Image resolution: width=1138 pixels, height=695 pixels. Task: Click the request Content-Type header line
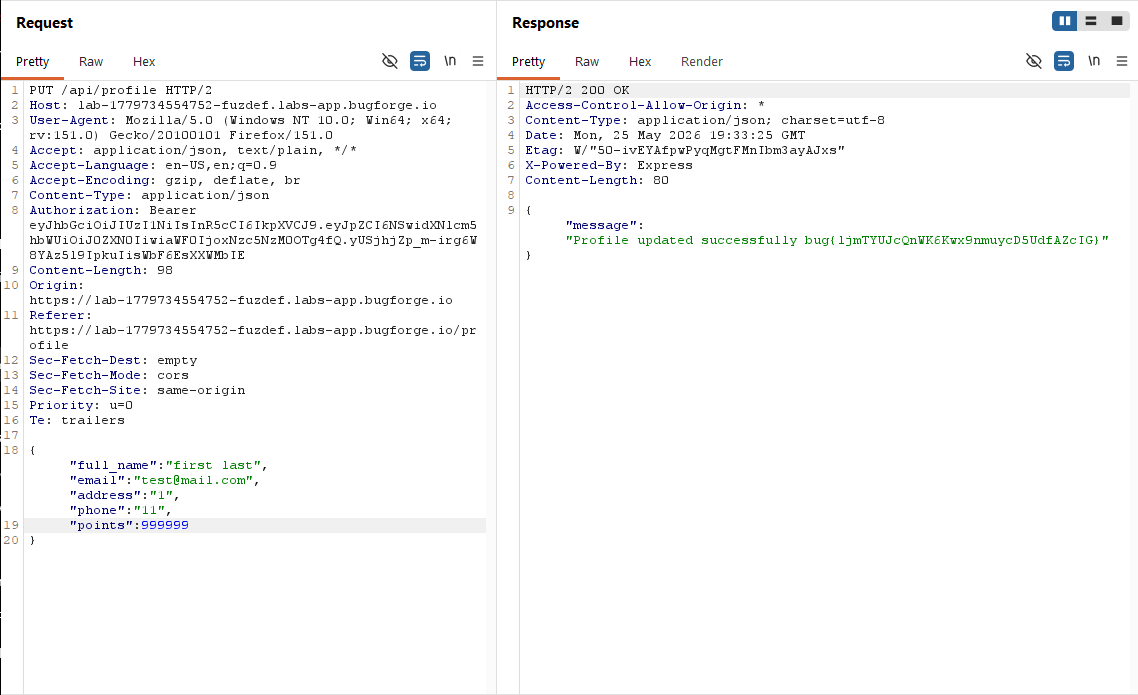(x=149, y=195)
